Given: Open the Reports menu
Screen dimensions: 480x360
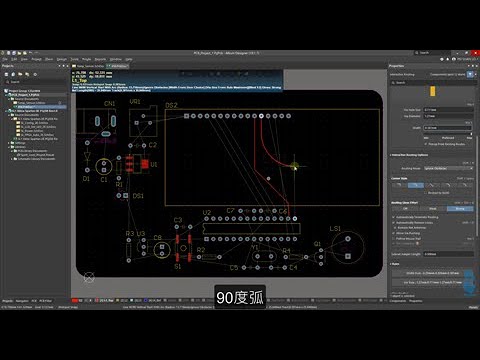Looking at the screenshot, I should point(100,59).
